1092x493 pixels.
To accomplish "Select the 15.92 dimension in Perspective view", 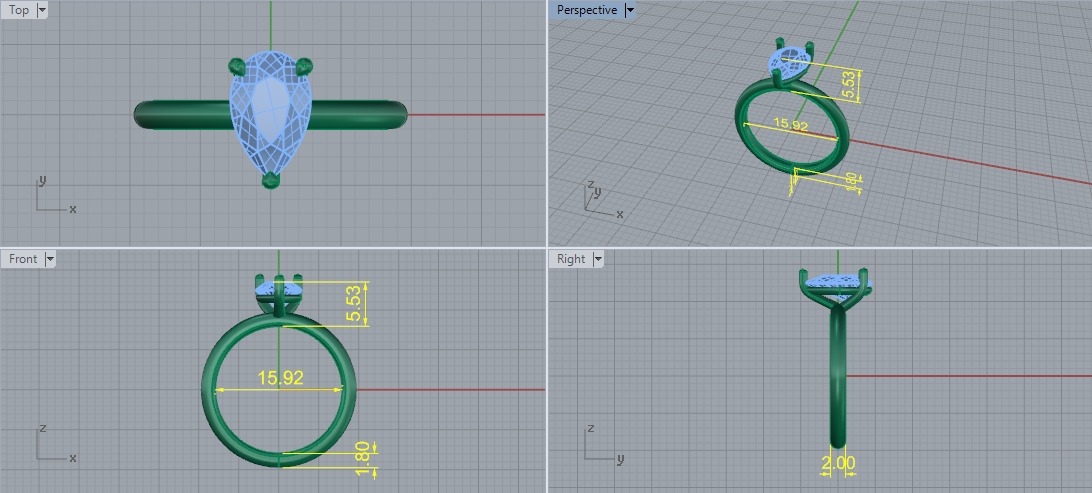I will [x=790, y=125].
